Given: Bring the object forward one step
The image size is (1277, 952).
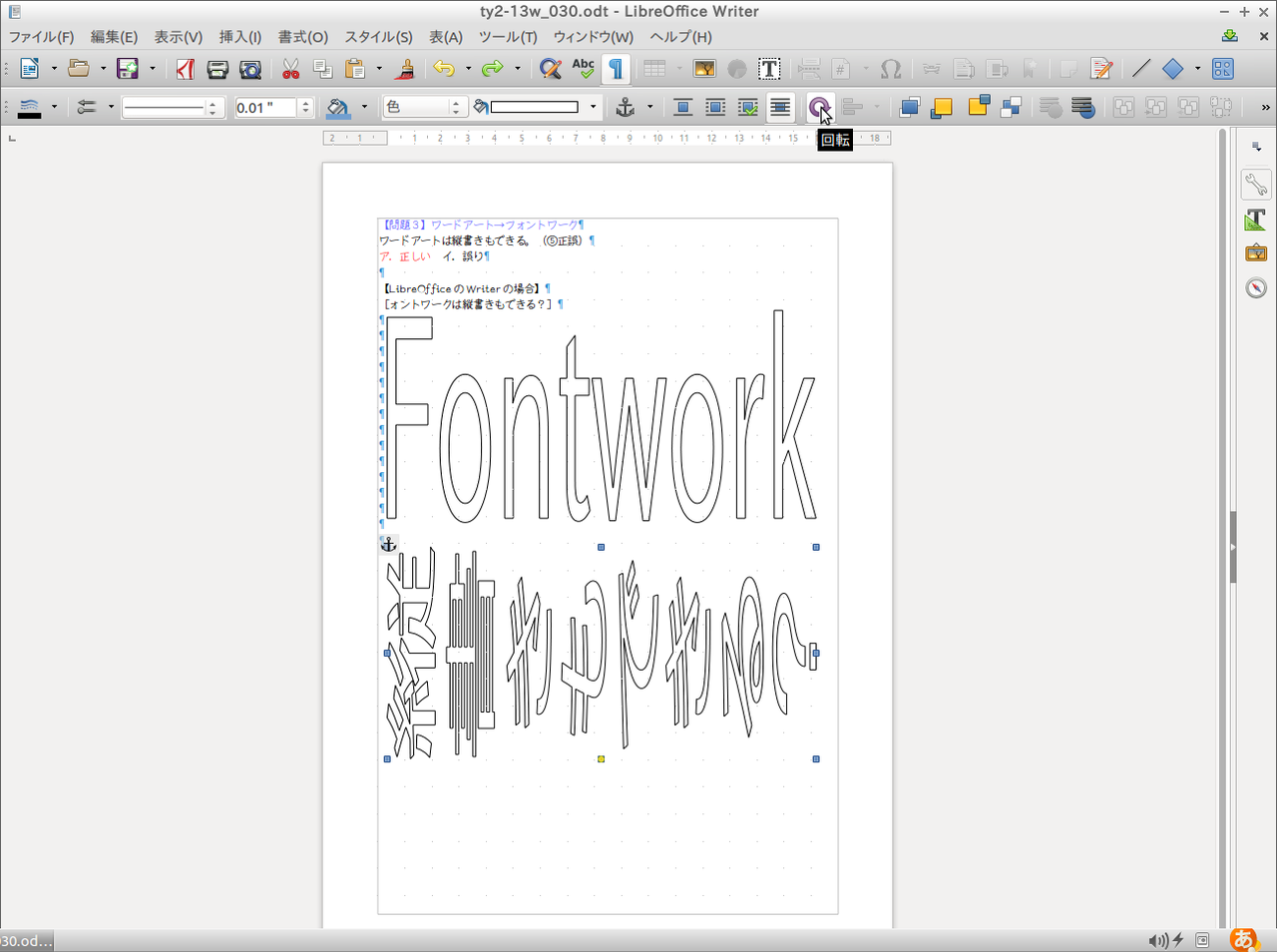Looking at the screenshot, I should tap(941, 108).
